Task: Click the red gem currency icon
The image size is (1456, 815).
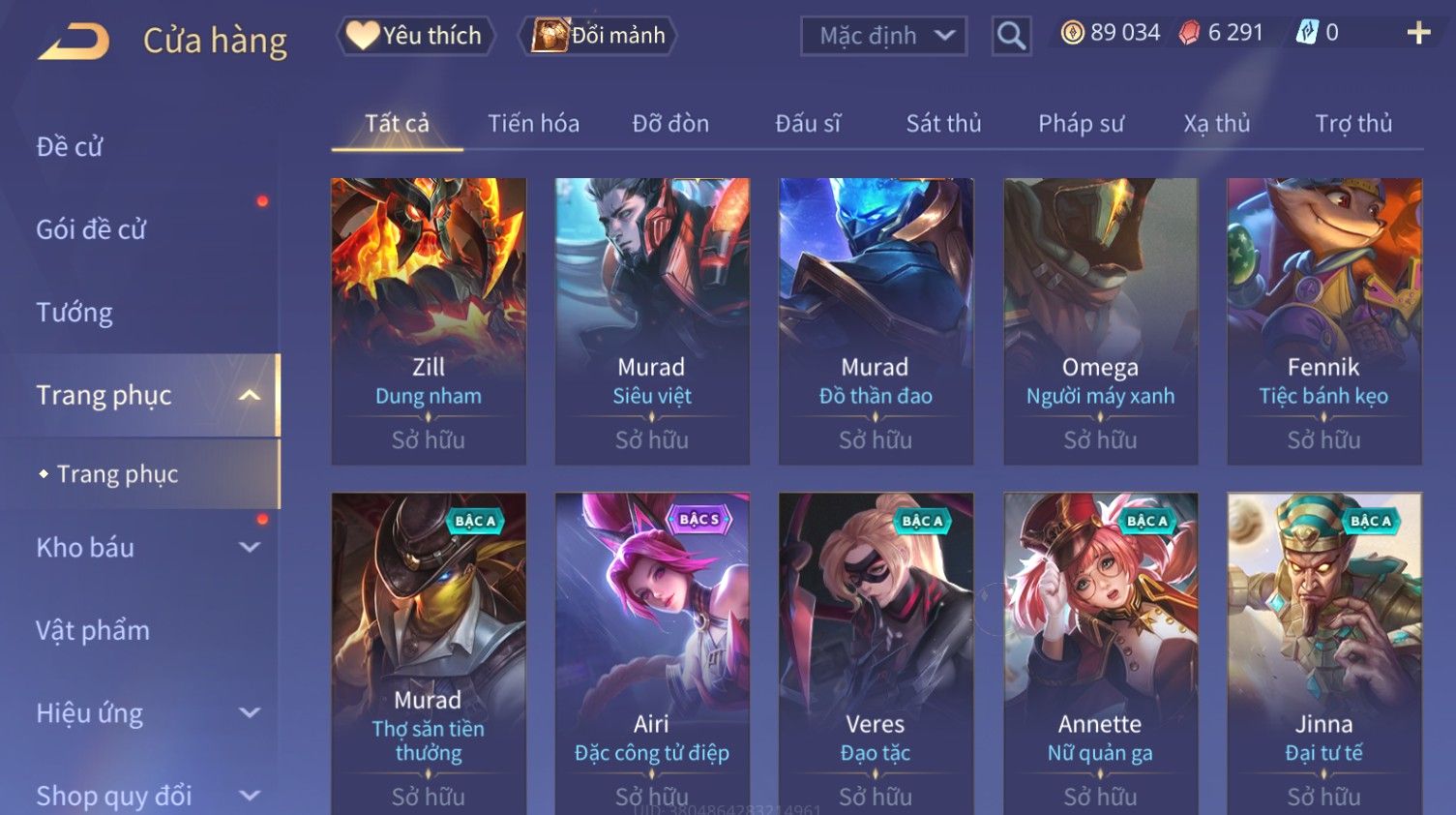Action: click(x=1189, y=33)
